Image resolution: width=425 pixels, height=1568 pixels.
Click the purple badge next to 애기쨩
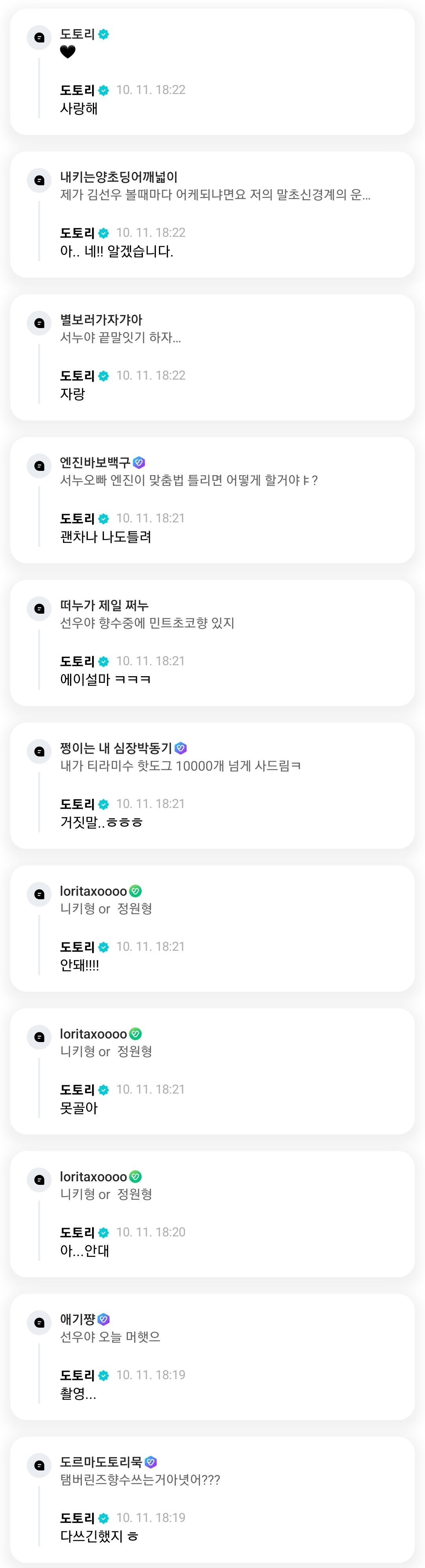(x=103, y=1319)
